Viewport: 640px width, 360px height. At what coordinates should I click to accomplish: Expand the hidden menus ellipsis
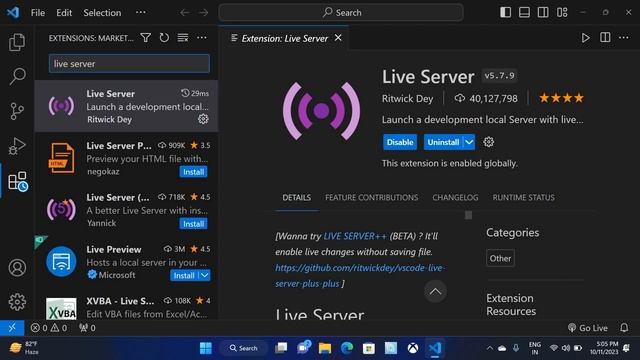coord(140,12)
